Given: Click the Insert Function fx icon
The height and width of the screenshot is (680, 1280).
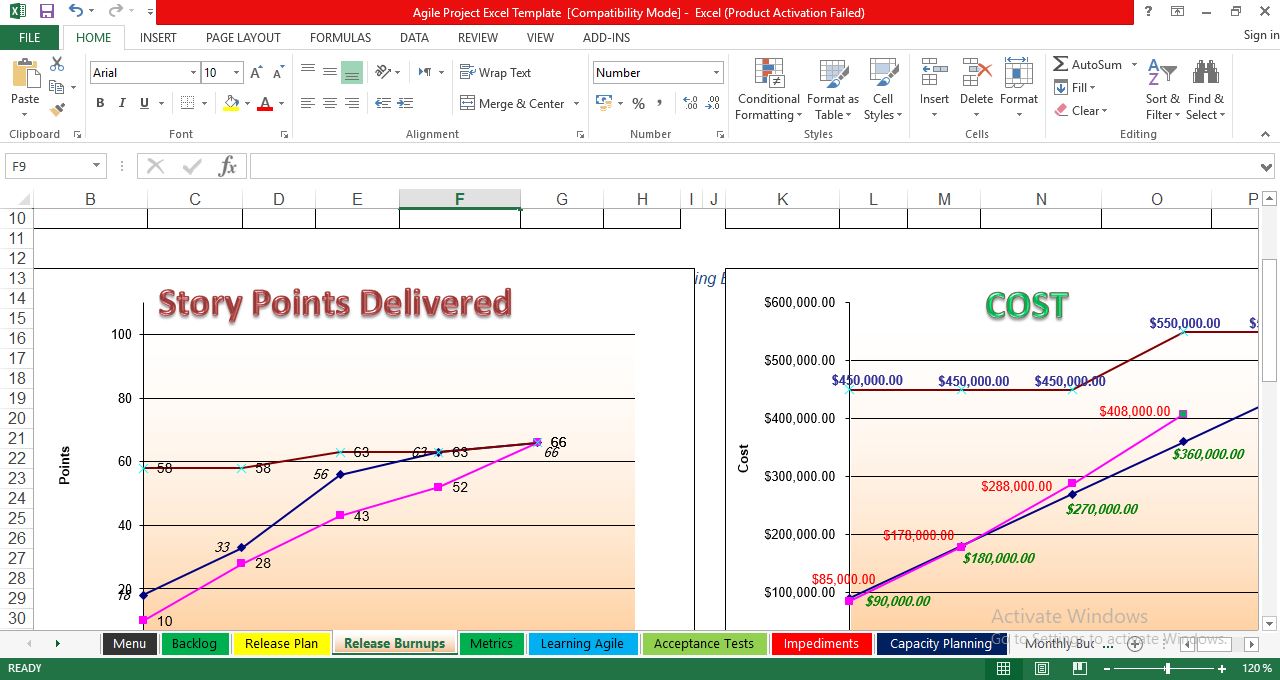Looking at the screenshot, I should pyautogui.click(x=227, y=166).
